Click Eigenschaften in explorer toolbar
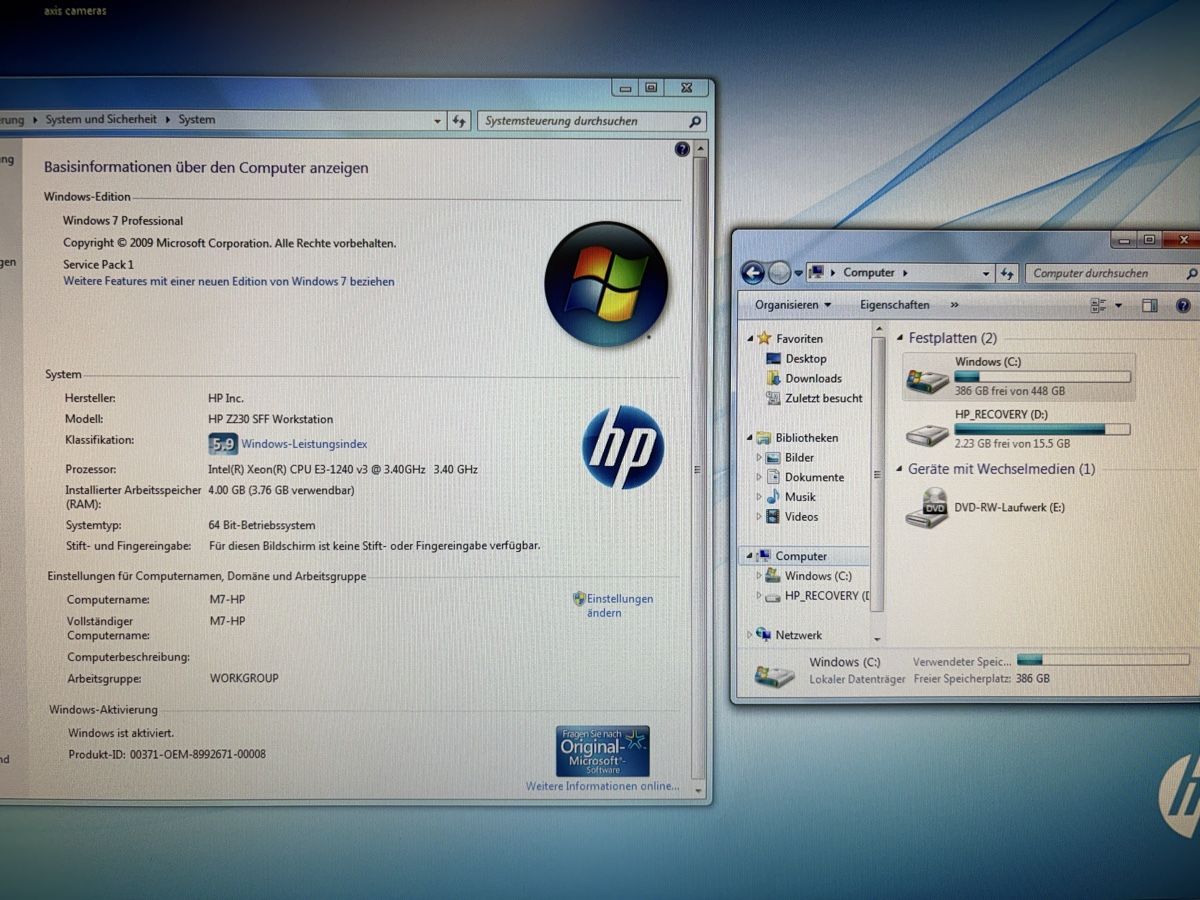The width and height of the screenshot is (1200, 900). click(894, 305)
